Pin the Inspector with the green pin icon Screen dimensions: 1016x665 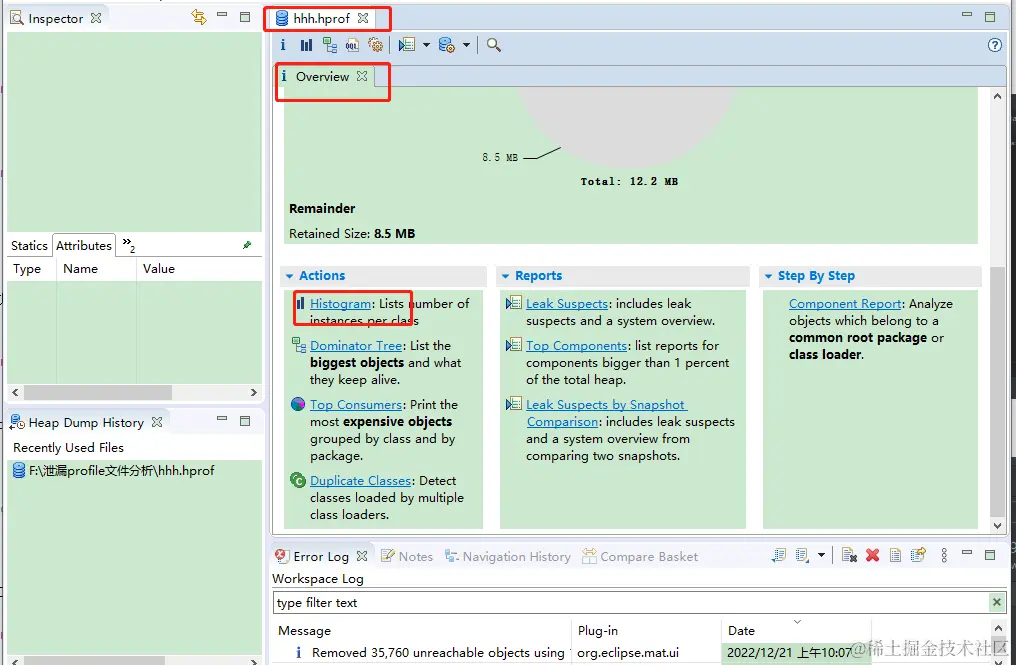247,245
